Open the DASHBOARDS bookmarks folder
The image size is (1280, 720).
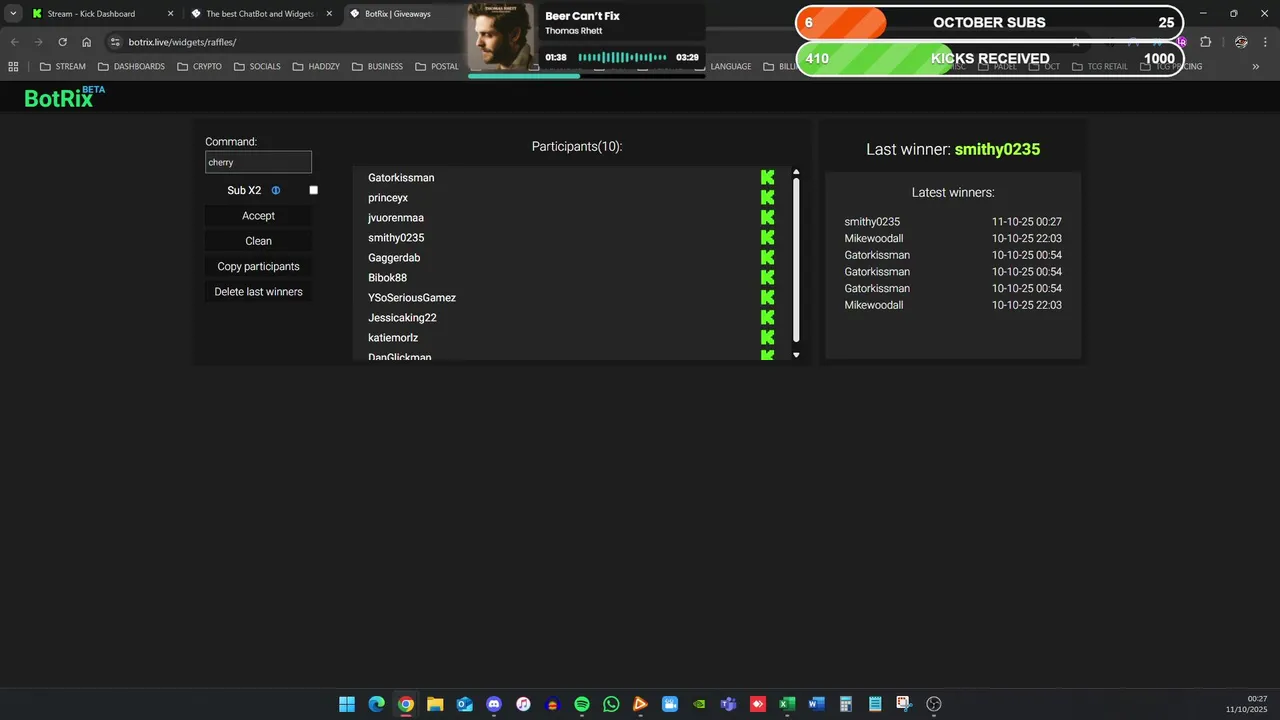131,67
